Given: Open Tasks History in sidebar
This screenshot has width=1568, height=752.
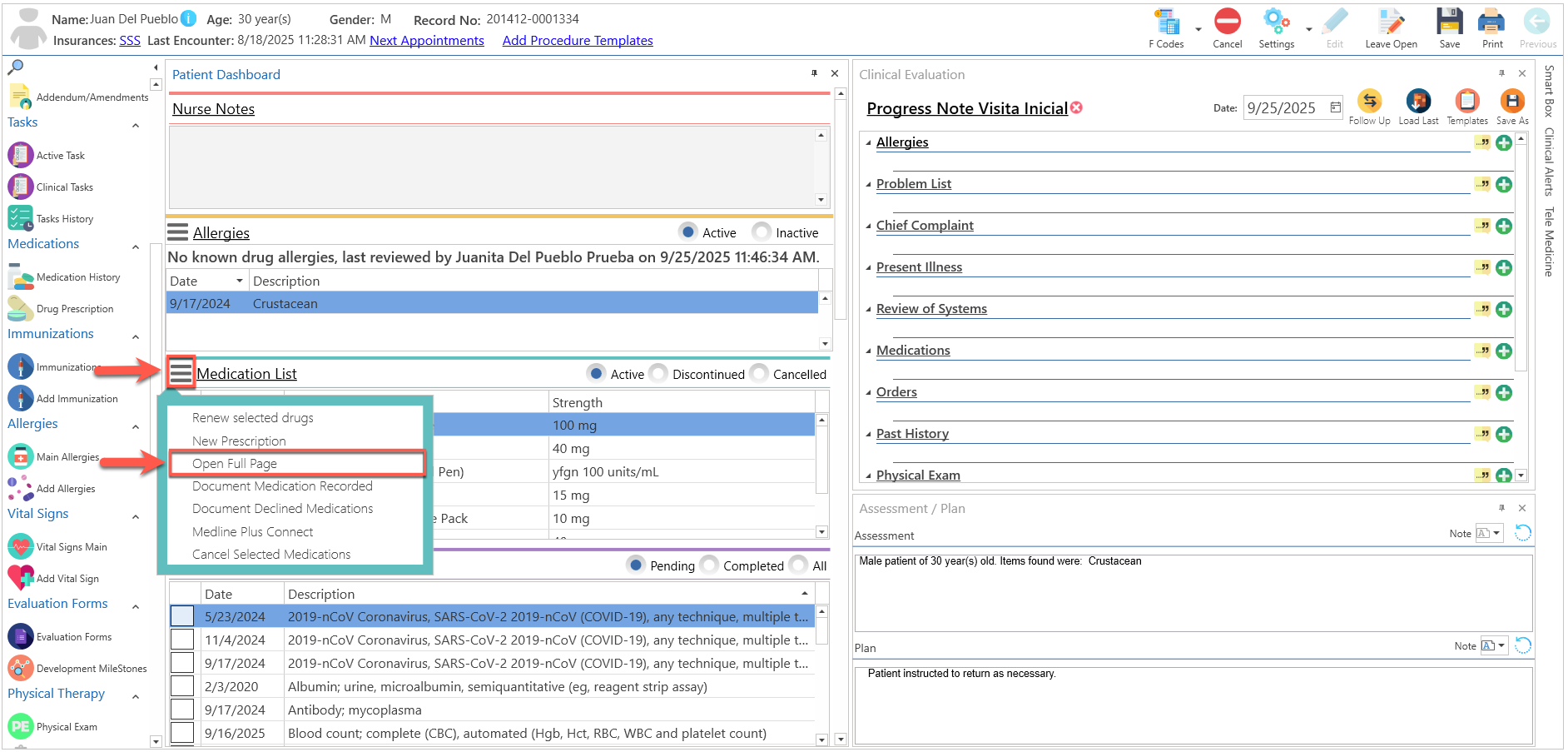Looking at the screenshot, I should pos(51,218).
